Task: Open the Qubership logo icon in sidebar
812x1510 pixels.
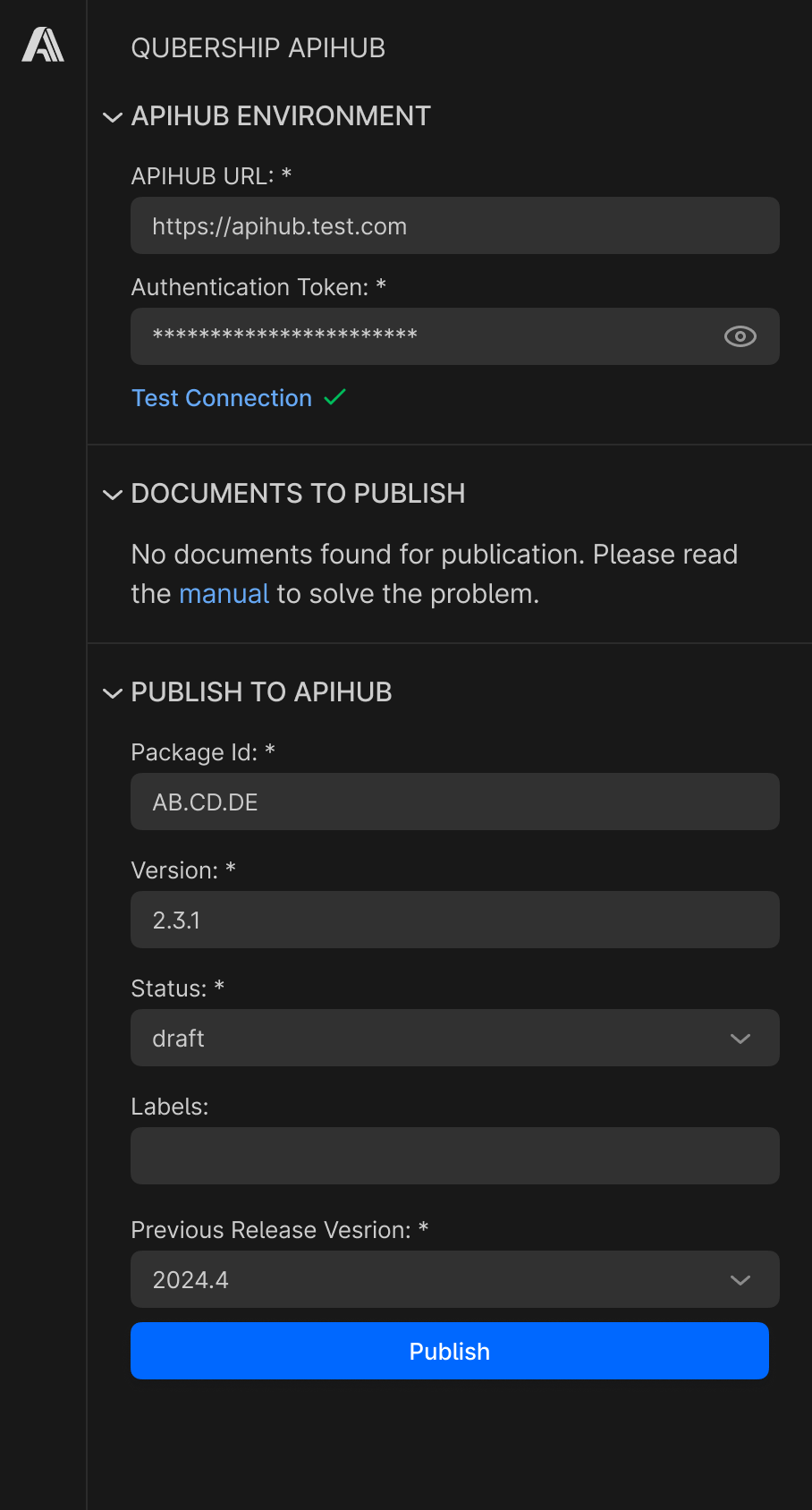Action: [x=43, y=45]
